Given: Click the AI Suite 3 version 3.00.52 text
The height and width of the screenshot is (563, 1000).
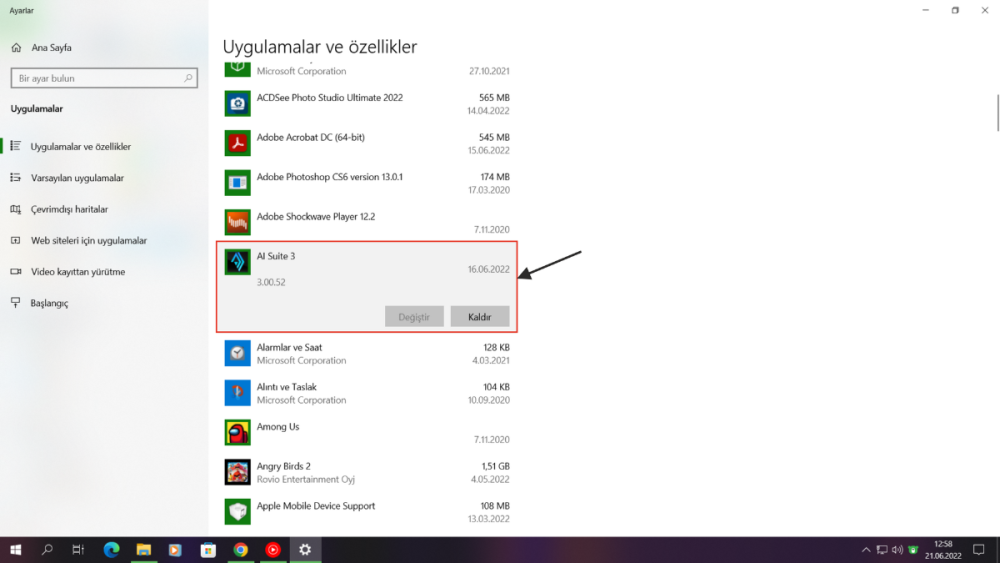Looking at the screenshot, I should coord(271,282).
